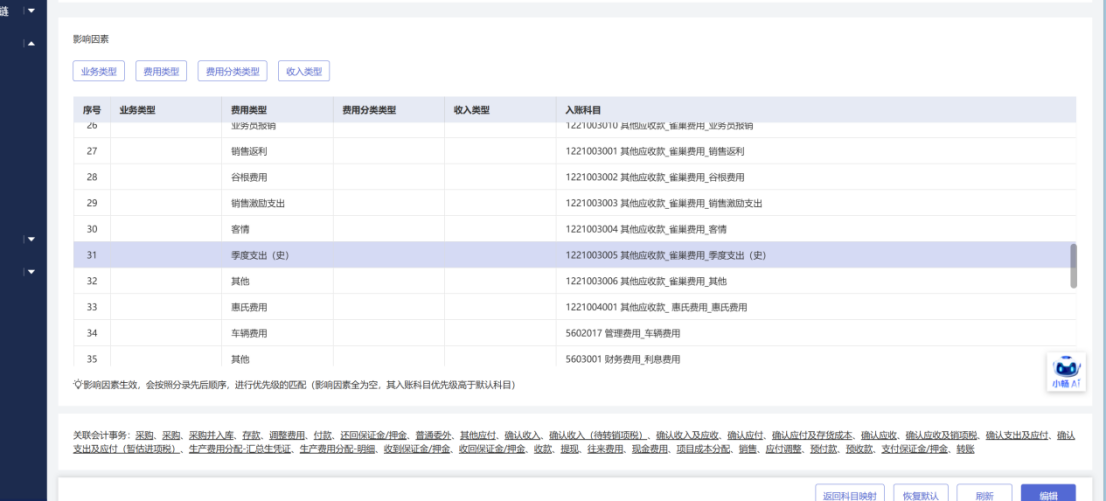The width and height of the screenshot is (1106, 501).
Task: Open the 确认收入及应收 link
Action: tap(687, 435)
